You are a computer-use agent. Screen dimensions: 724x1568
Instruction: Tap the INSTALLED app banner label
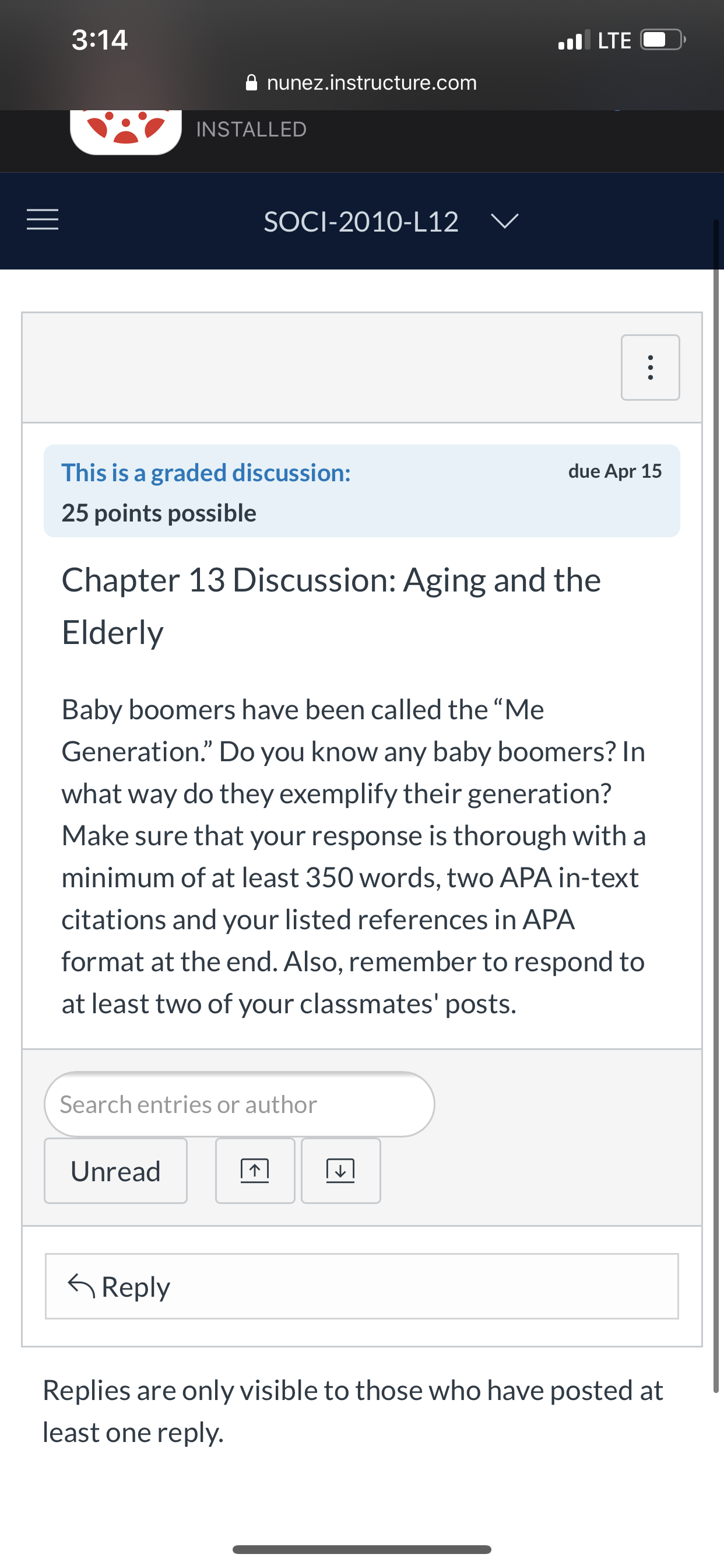point(251,129)
